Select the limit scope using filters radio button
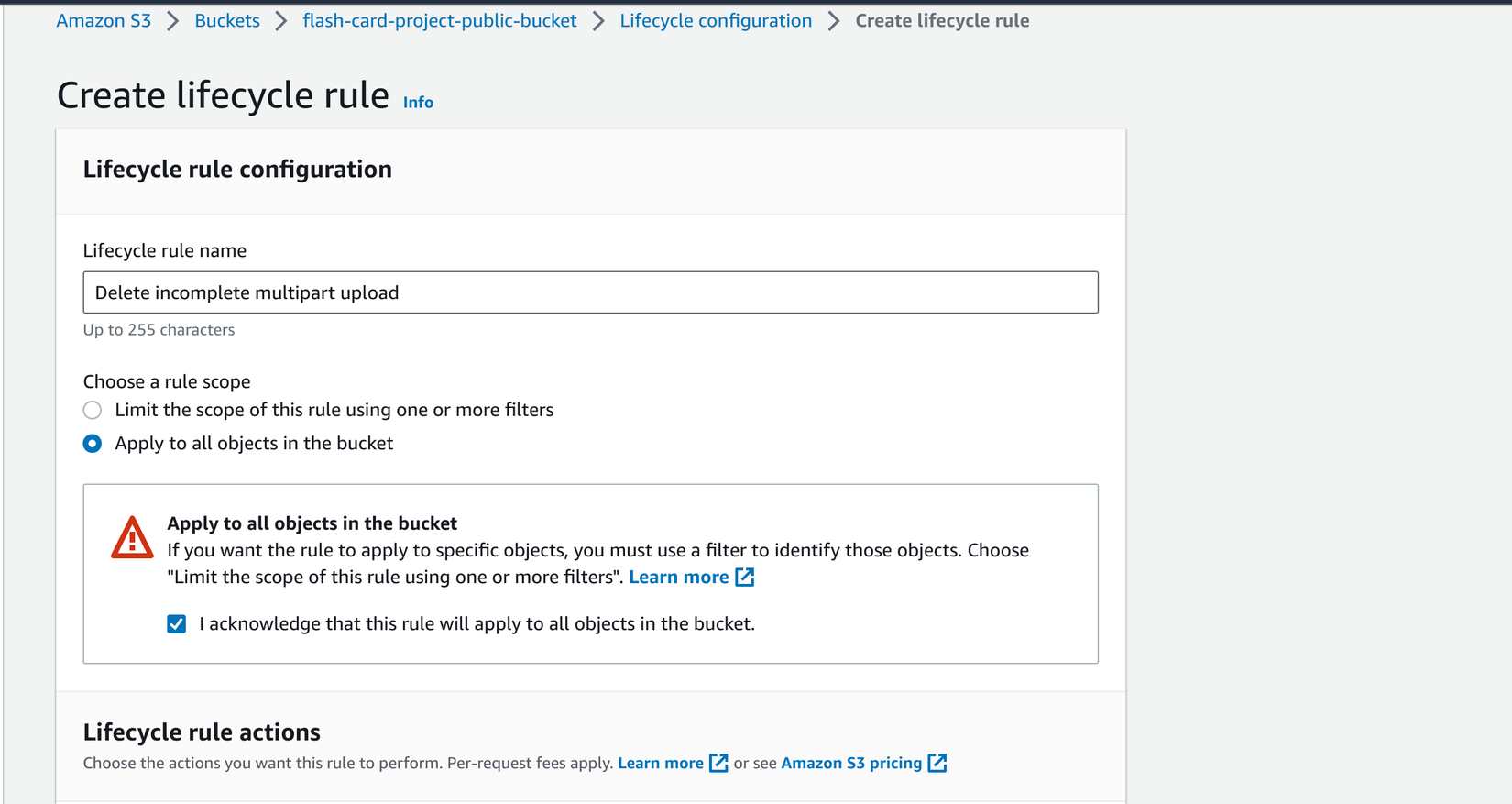Viewport: 1512px width, 804px height. coord(93,410)
